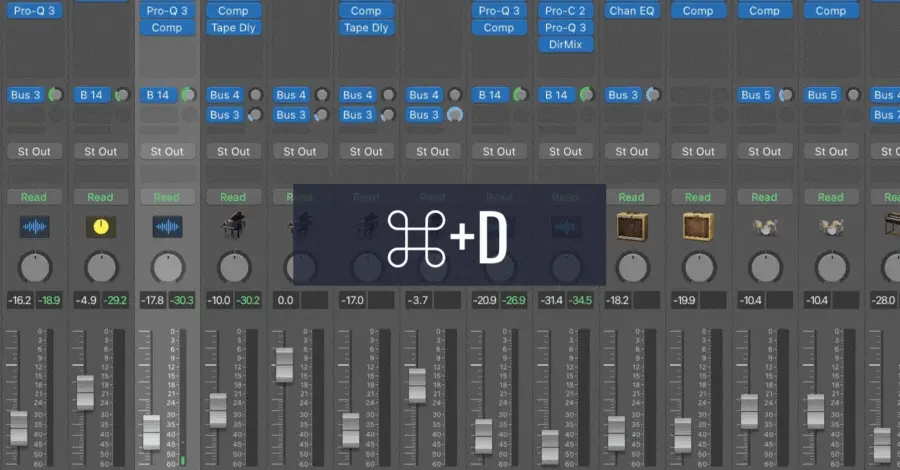
Task: Click the B 14 send knob on the -4.9 strip
Action: point(122,95)
